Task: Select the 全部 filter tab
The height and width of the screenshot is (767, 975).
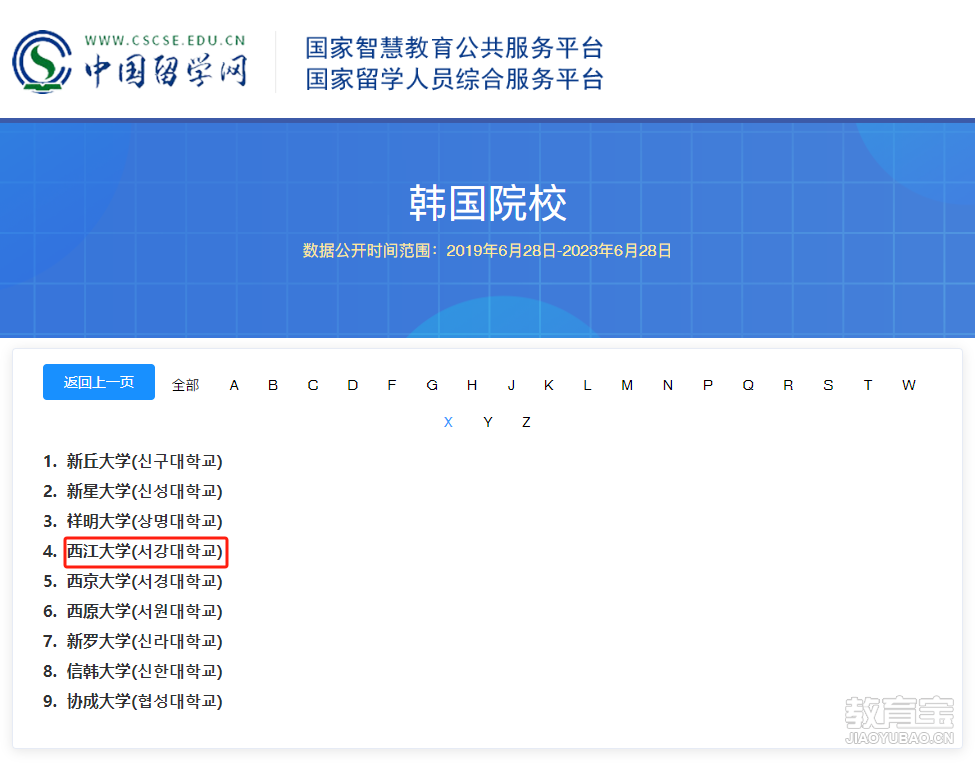Action: pyautogui.click(x=185, y=385)
